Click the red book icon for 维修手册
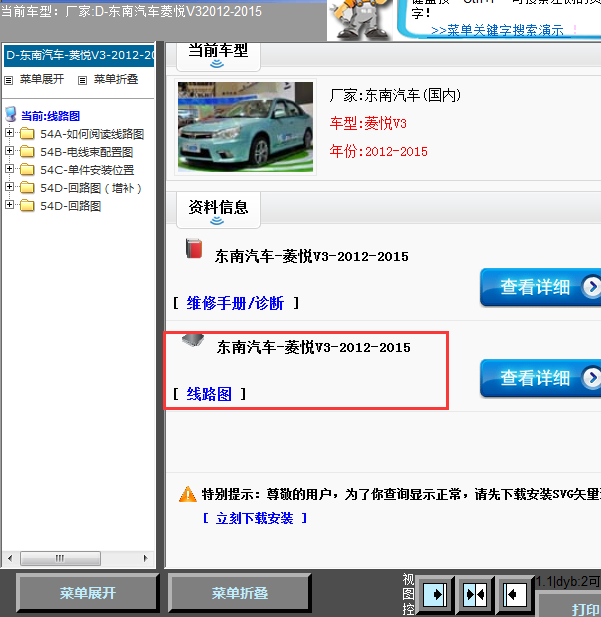601x617 pixels. (x=194, y=248)
